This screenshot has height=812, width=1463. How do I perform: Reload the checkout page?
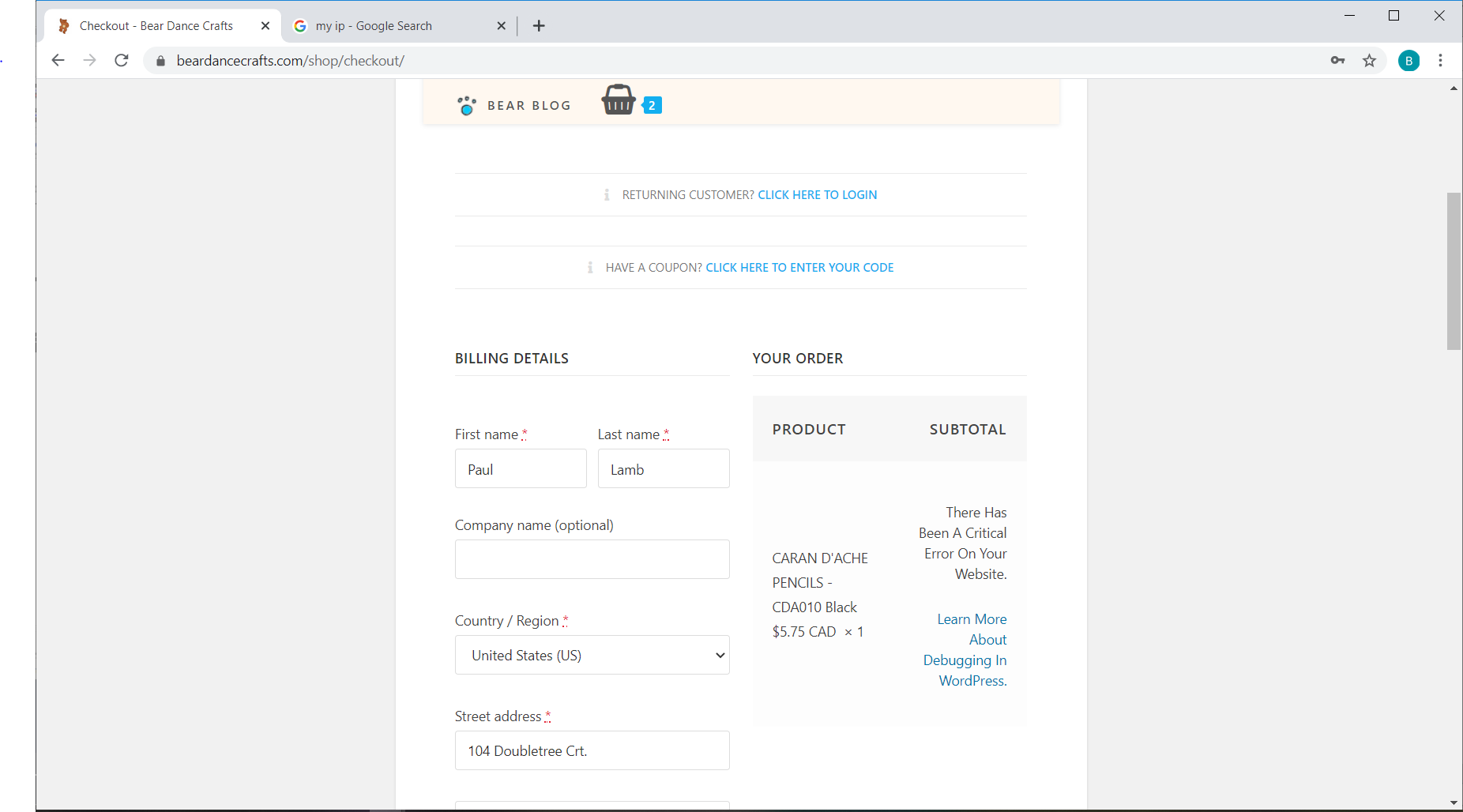[122, 61]
